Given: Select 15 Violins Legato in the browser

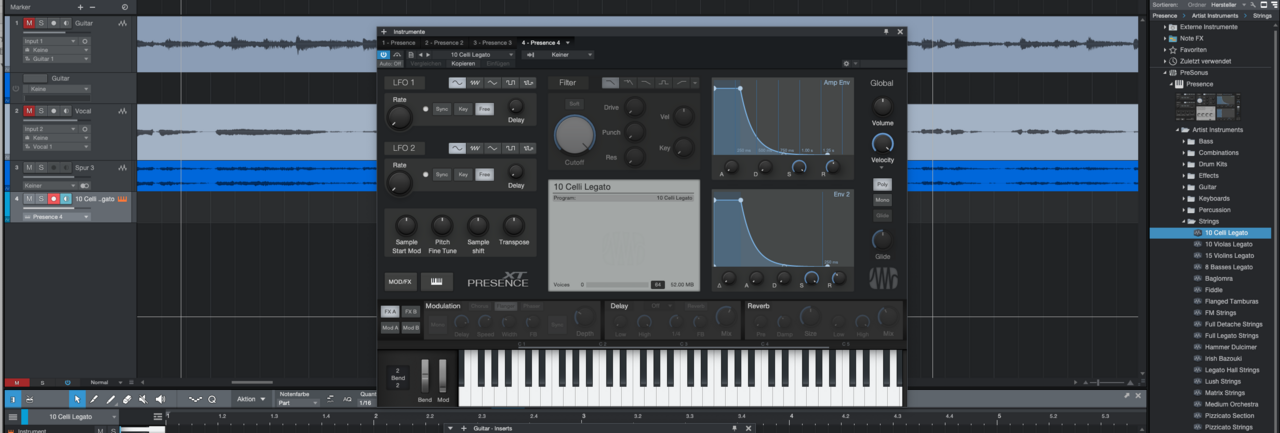Looking at the screenshot, I should 1228,255.
